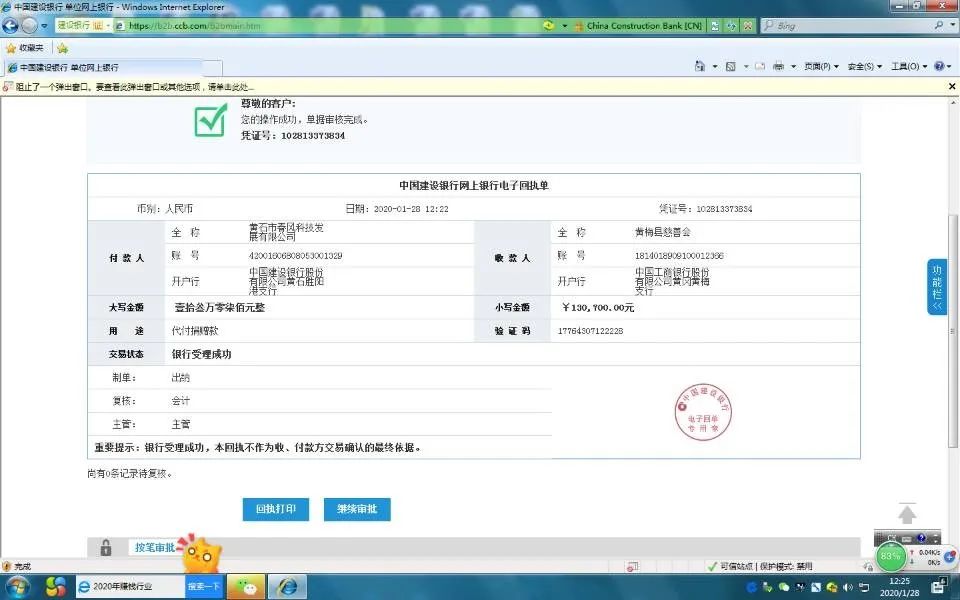Open the address bar history dropdown arrow

[564, 26]
